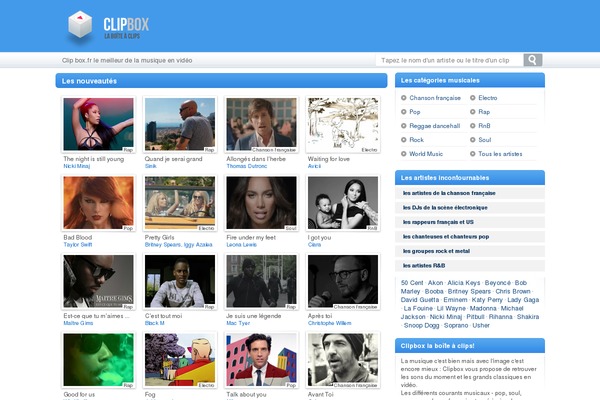The height and width of the screenshot is (400, 600).
Task: Open Talk about you thumbnail
Action: pos(261,360)
